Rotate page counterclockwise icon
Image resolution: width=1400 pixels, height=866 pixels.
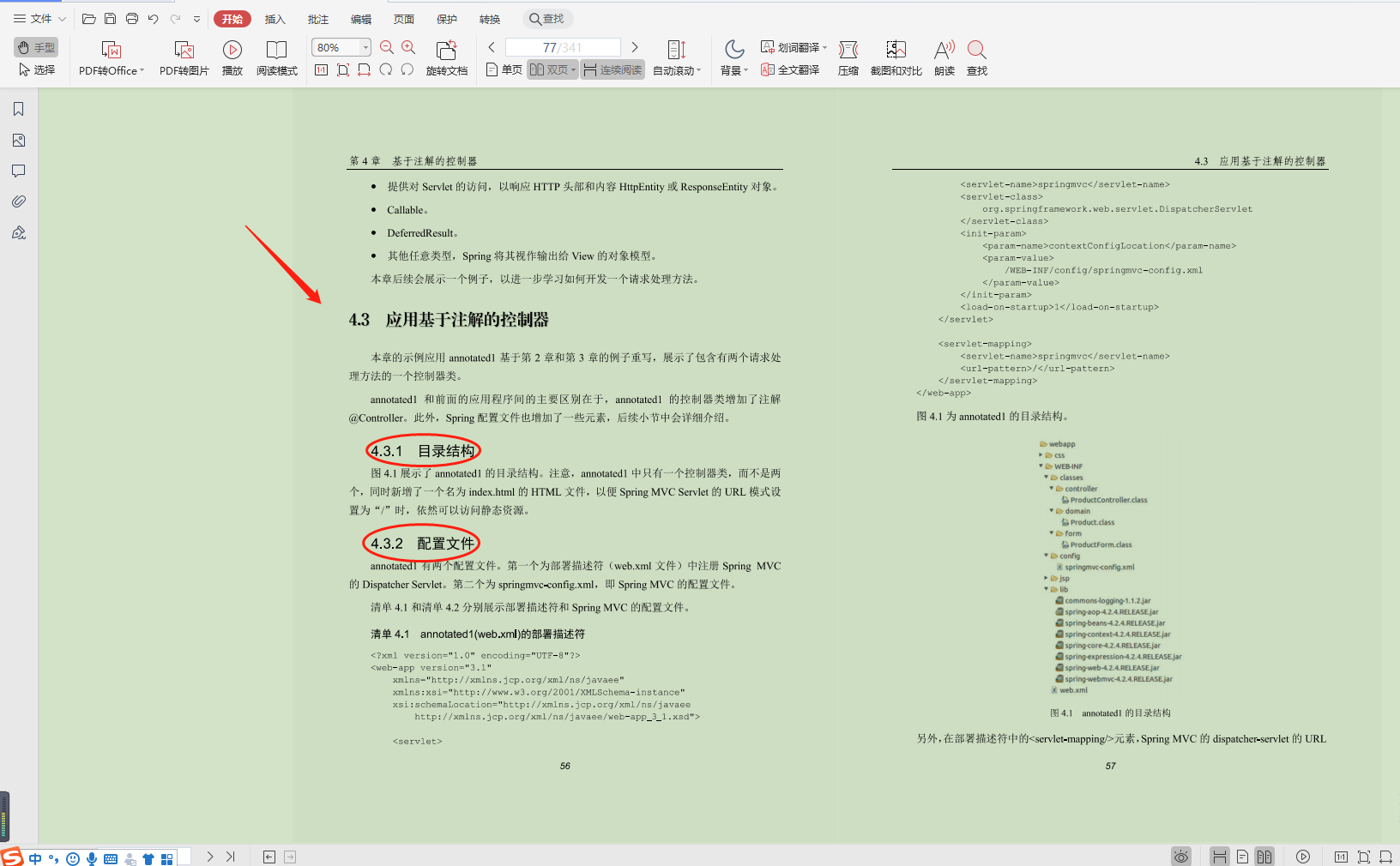coord(407,69)
